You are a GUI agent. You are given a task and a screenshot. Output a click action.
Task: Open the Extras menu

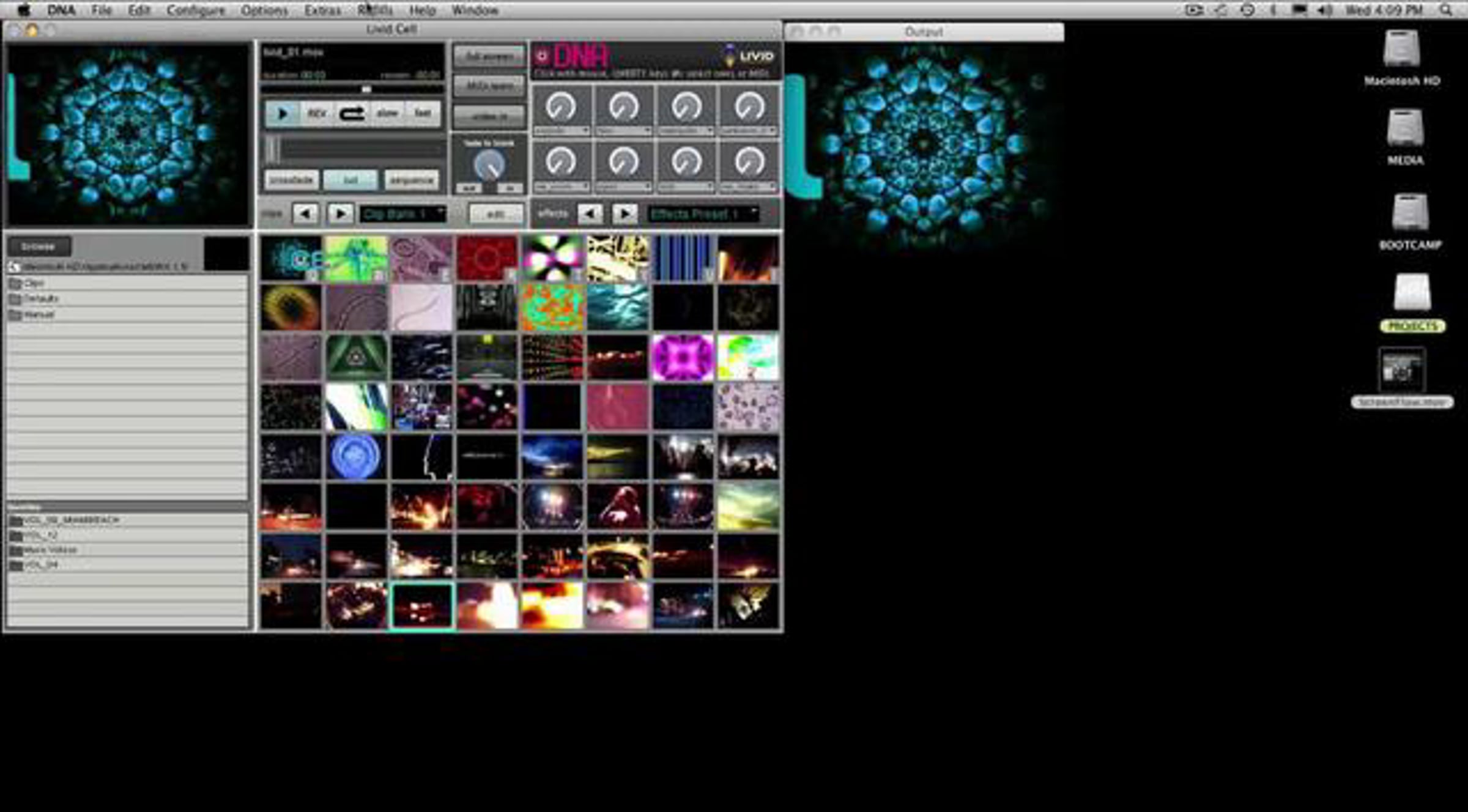[x=322, y=10]
